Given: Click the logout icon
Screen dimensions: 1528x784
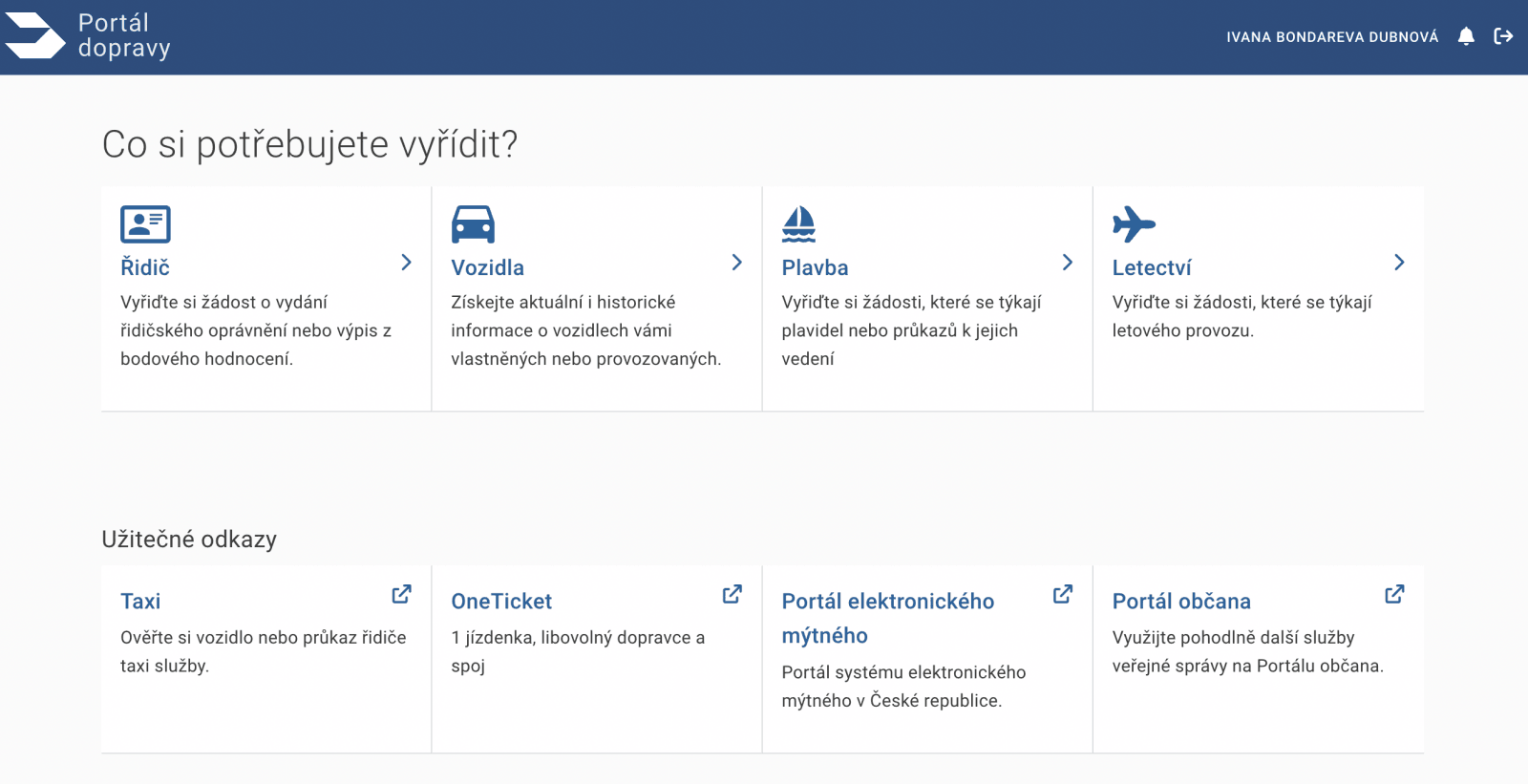Looking at the screenshot, I should [1503, 36].
